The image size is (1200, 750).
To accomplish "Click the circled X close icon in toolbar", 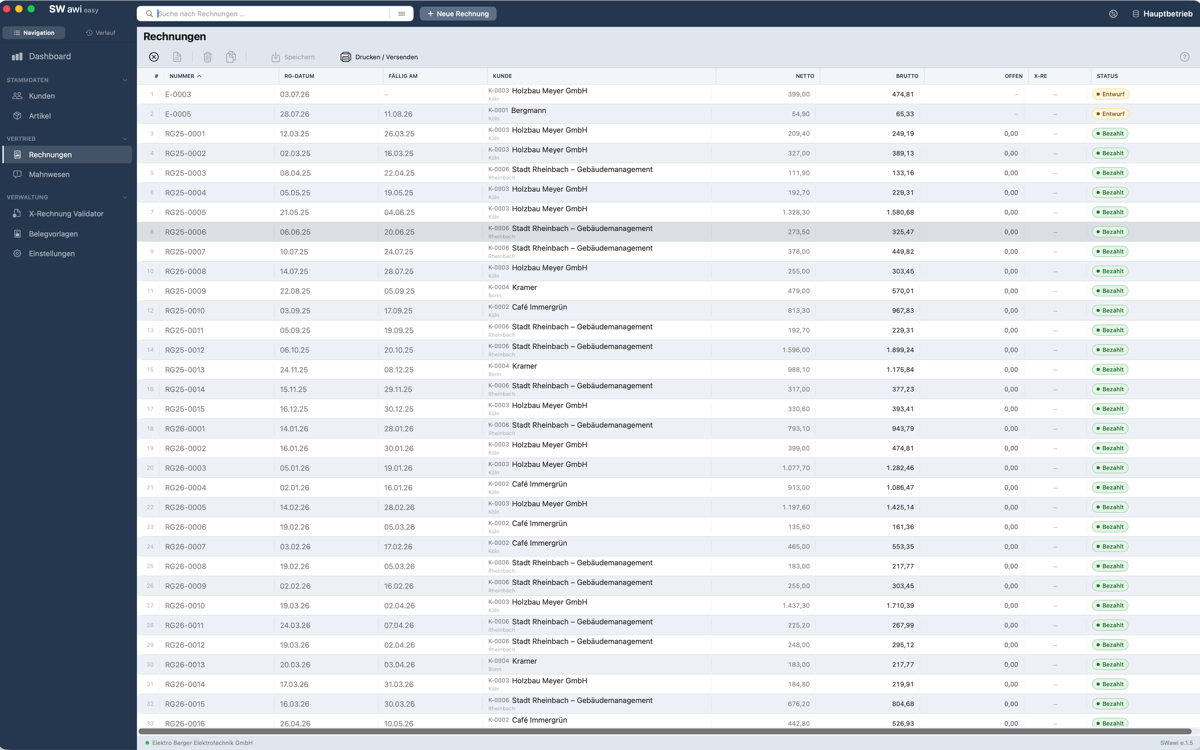I will (x=154, y=57).
